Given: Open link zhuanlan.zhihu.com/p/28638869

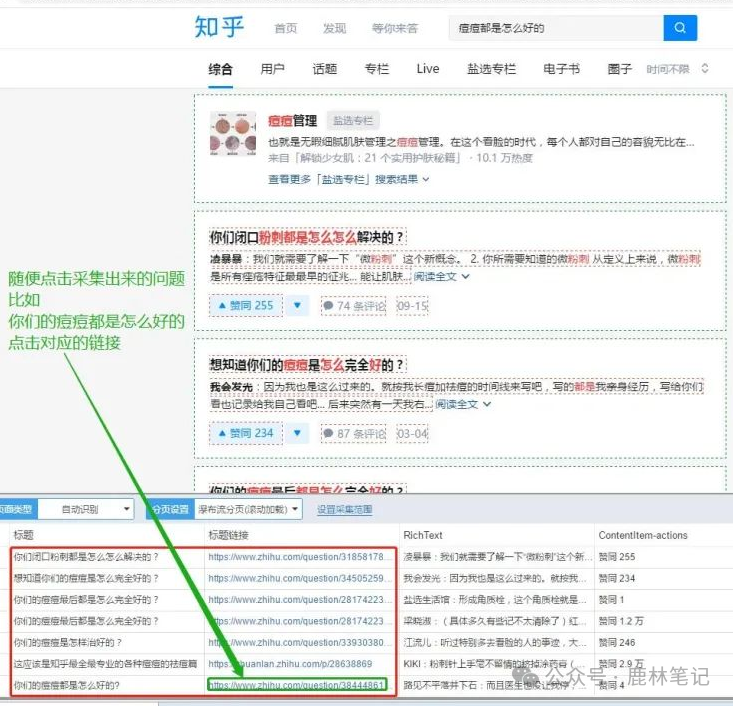Looking at the screenshot, I should 290,664.
